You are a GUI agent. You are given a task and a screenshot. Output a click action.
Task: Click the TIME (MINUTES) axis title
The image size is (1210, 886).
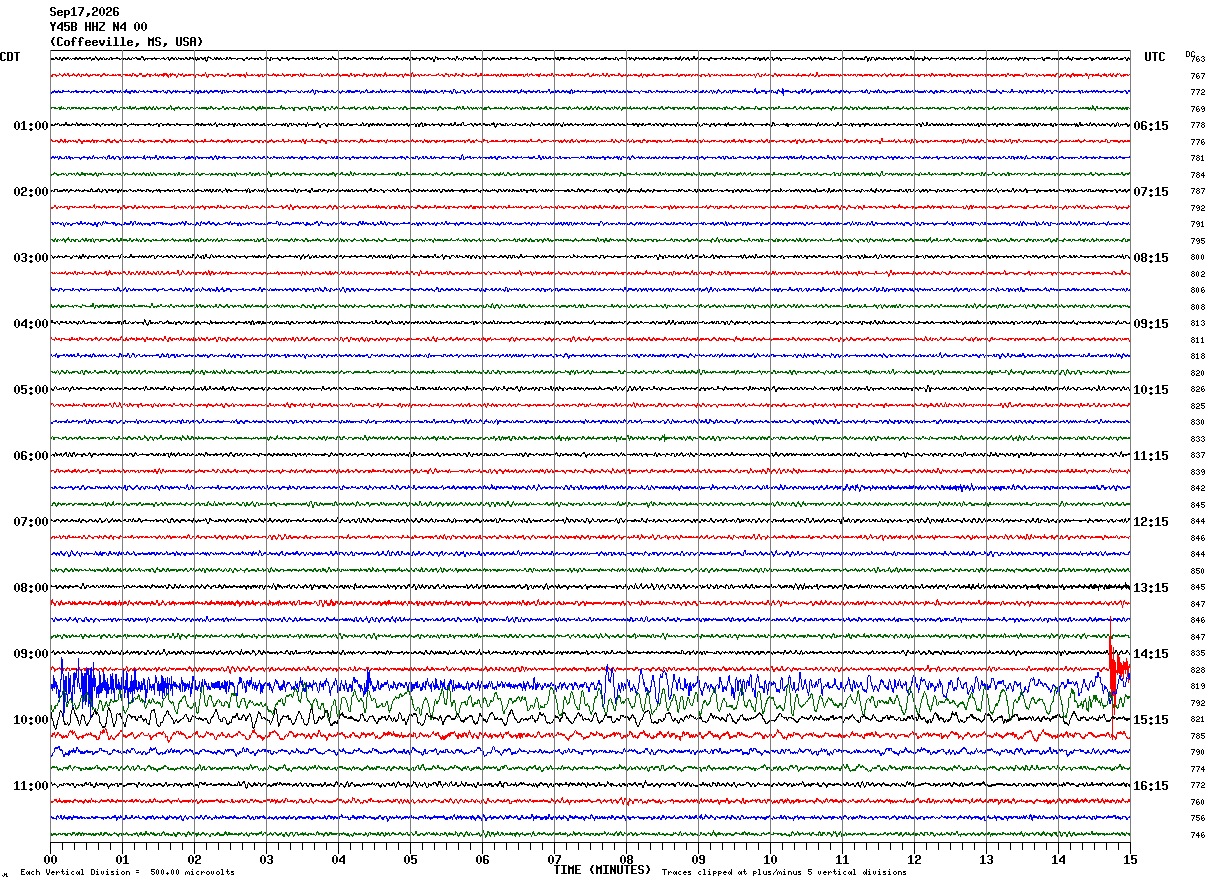[602, 870]
